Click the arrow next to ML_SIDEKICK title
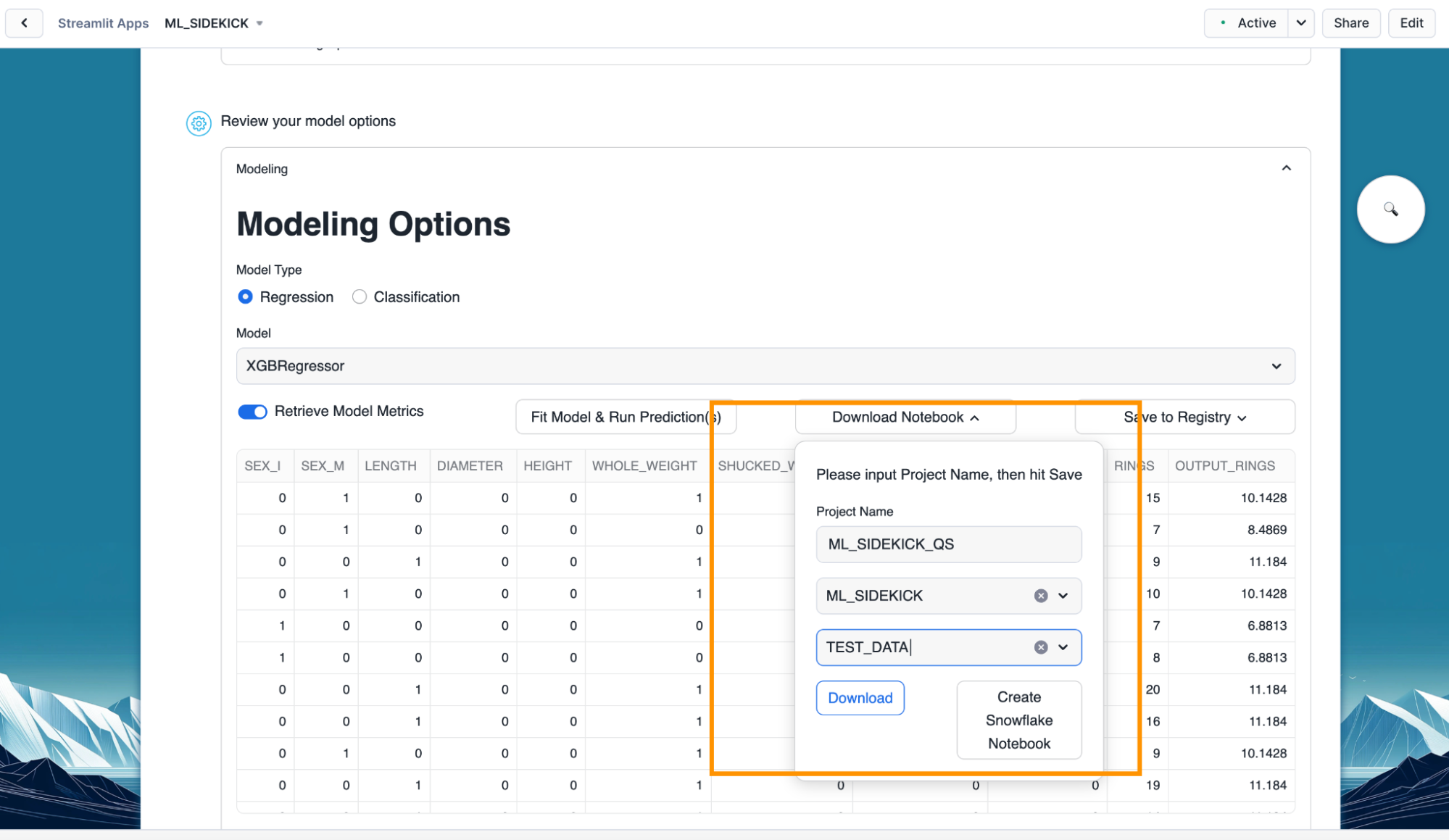 pyautogui.click(x=260, y=24)
